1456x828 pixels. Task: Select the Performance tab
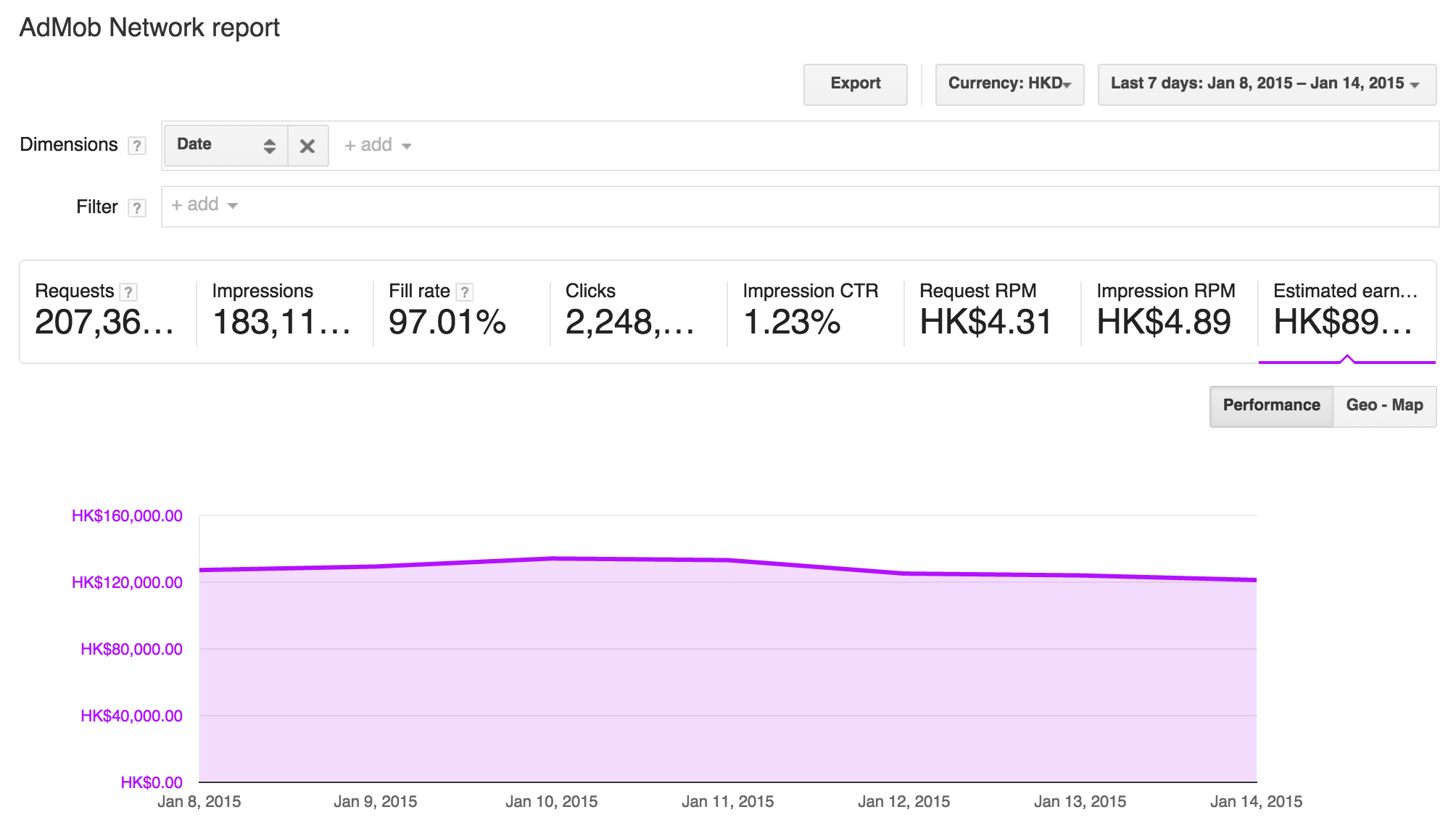coord(1271,405)
